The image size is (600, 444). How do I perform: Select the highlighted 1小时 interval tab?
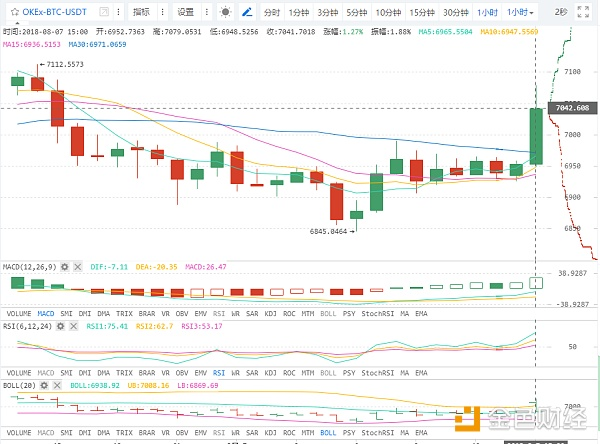(x=487, y=13)
